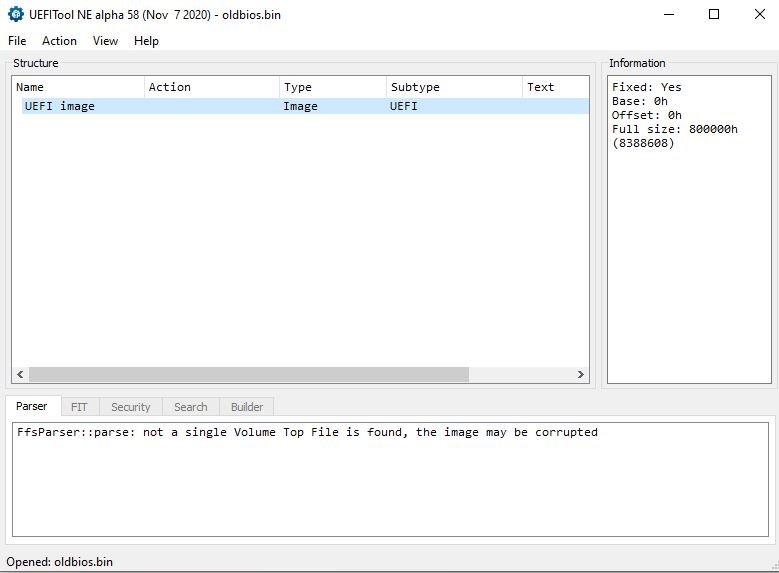Screen dimensions: 779x573
Task: Switch to the Builder tab
Action: pyautogui.click(x=246, y=407)
